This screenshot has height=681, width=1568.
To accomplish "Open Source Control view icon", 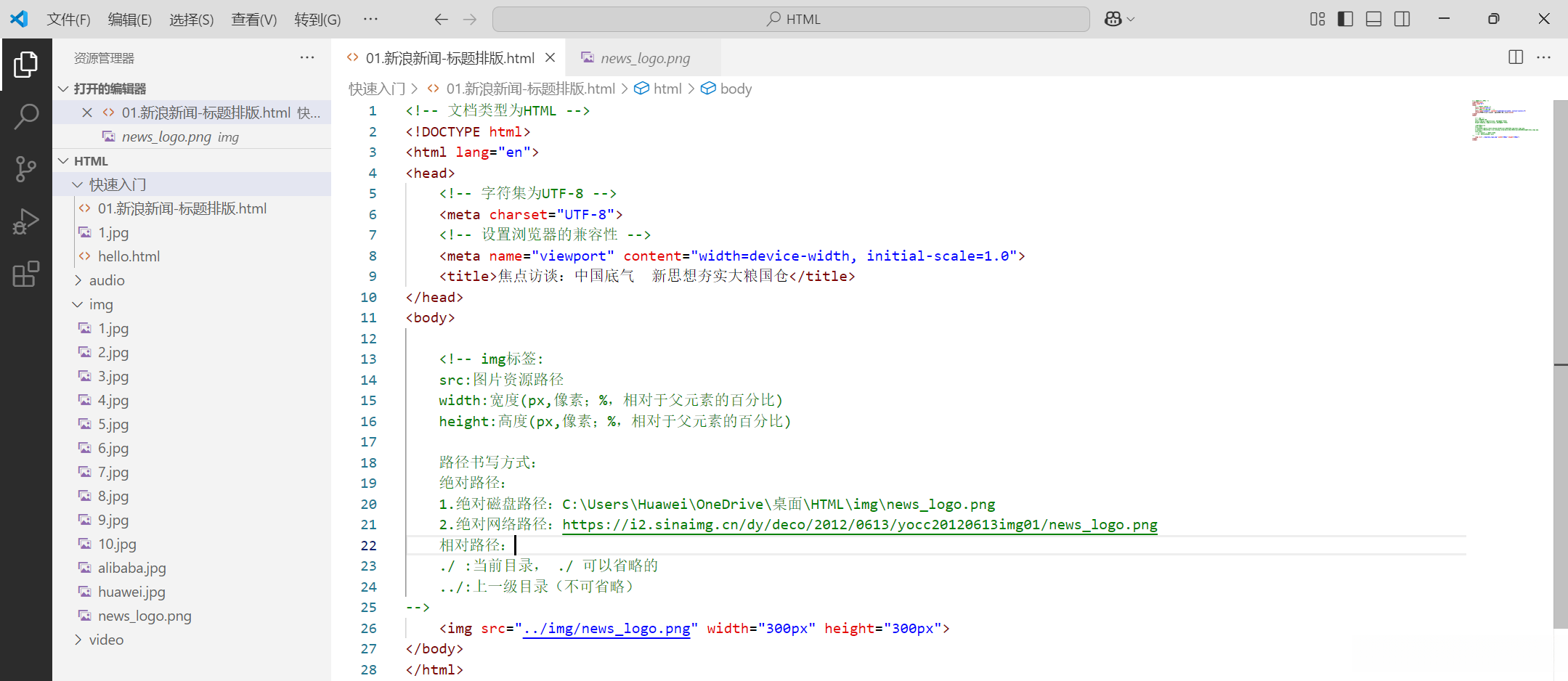I will (26, 168).
